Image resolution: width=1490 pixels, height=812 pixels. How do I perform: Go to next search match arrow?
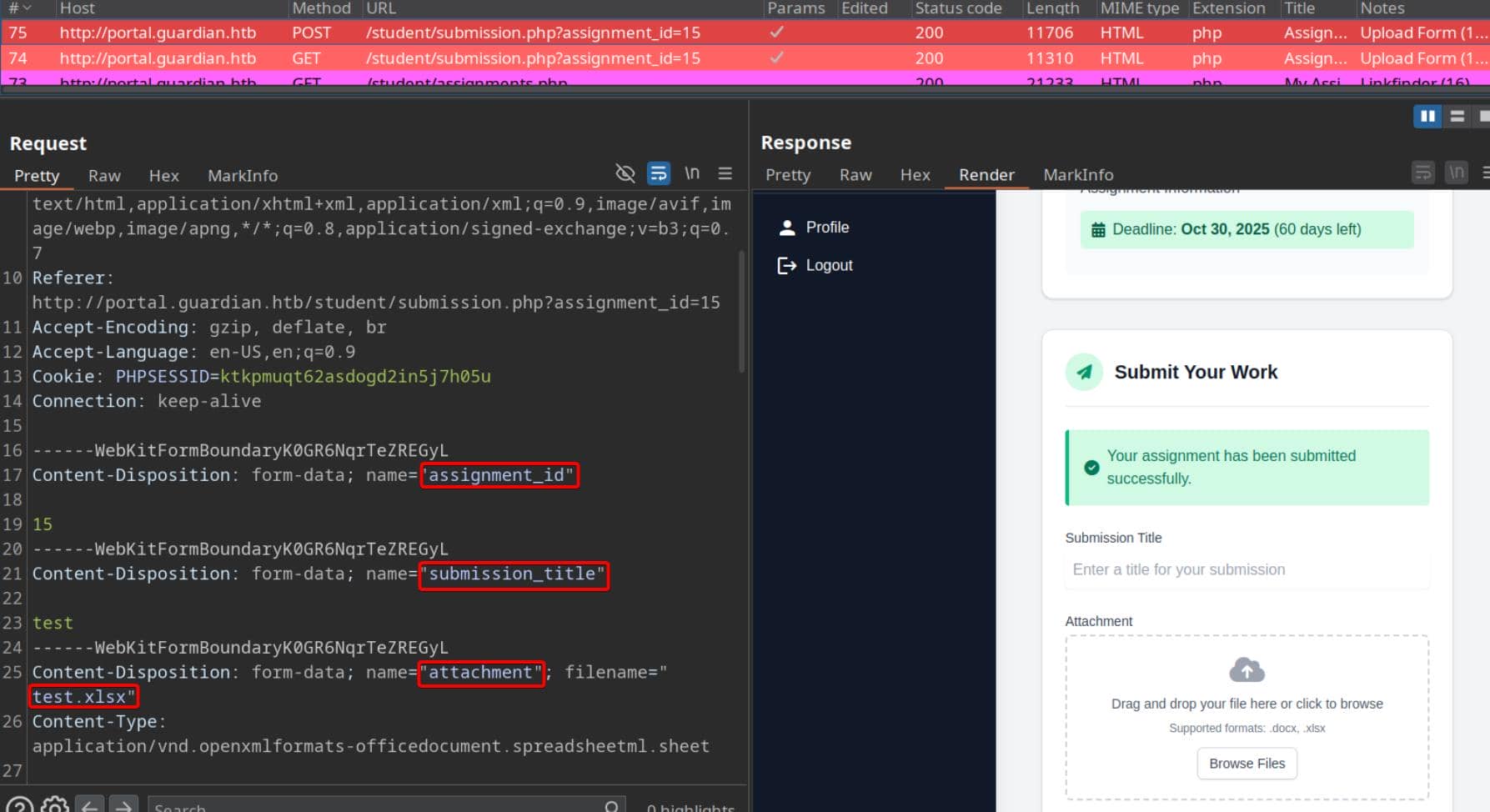click(x=123, y=806)
